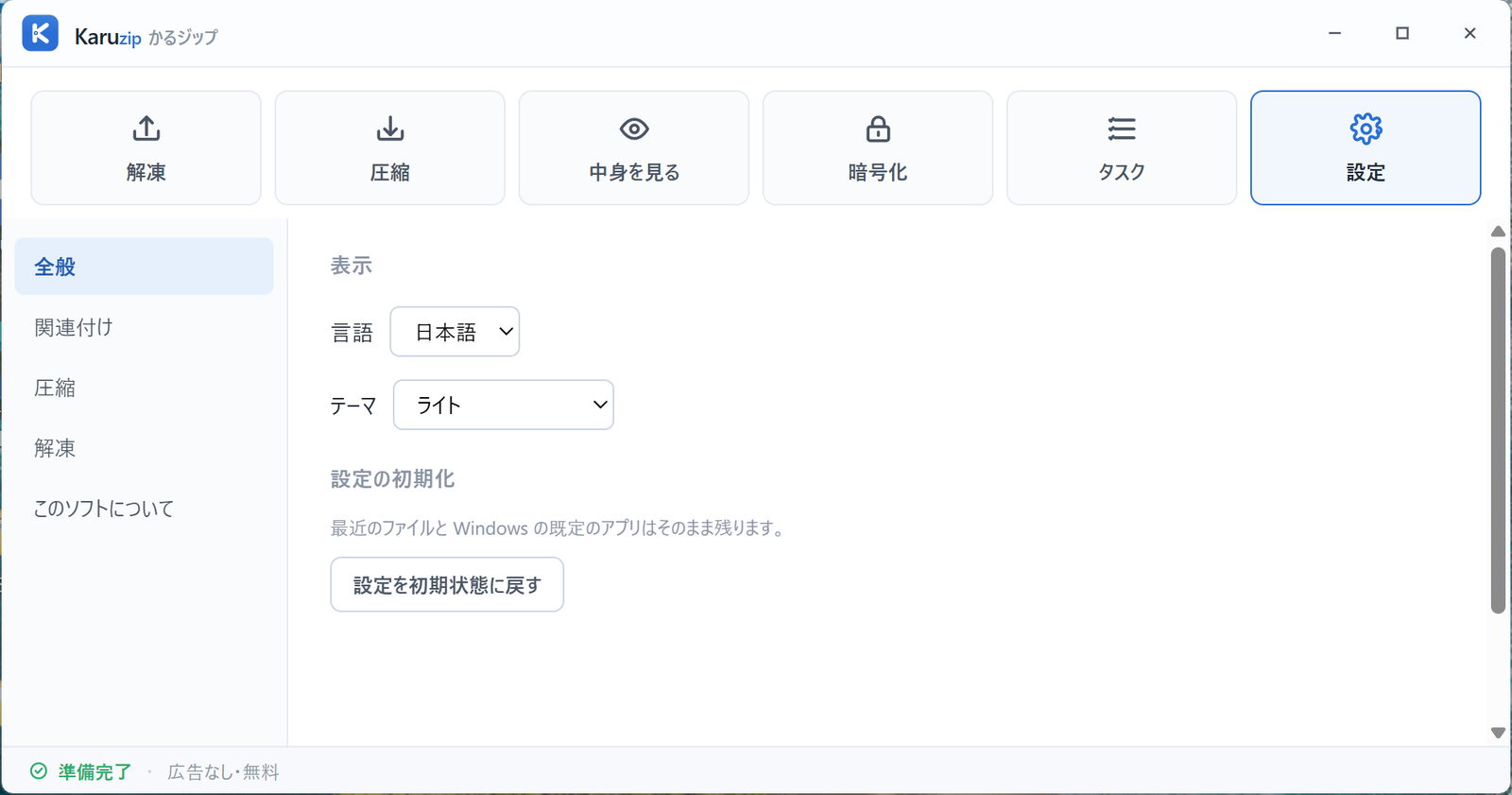Close the Karuzip window
The image size is (1512, 795).
pyautogui.click(x=1469, y=33)
